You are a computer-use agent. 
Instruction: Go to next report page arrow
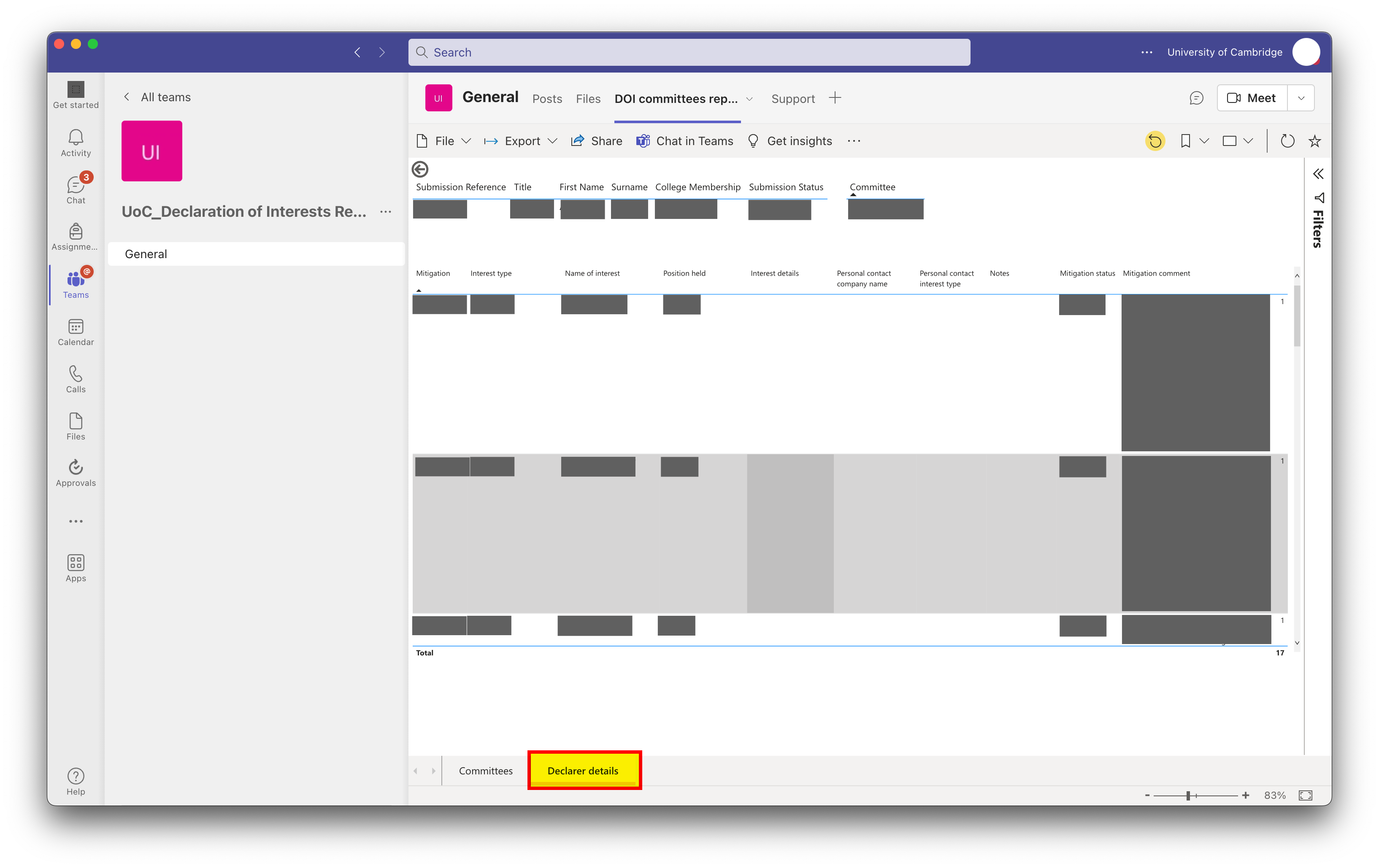coord(433,771)
